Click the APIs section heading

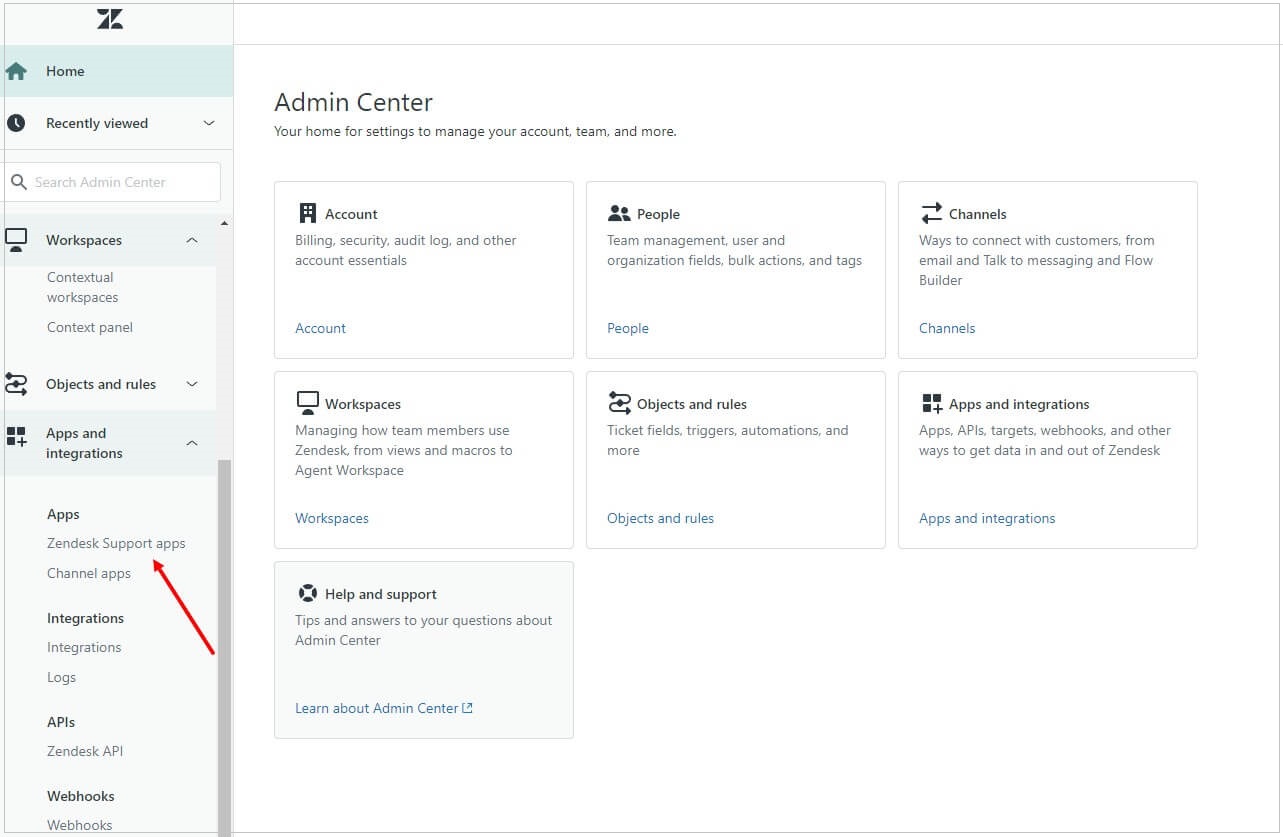[61, 722]
